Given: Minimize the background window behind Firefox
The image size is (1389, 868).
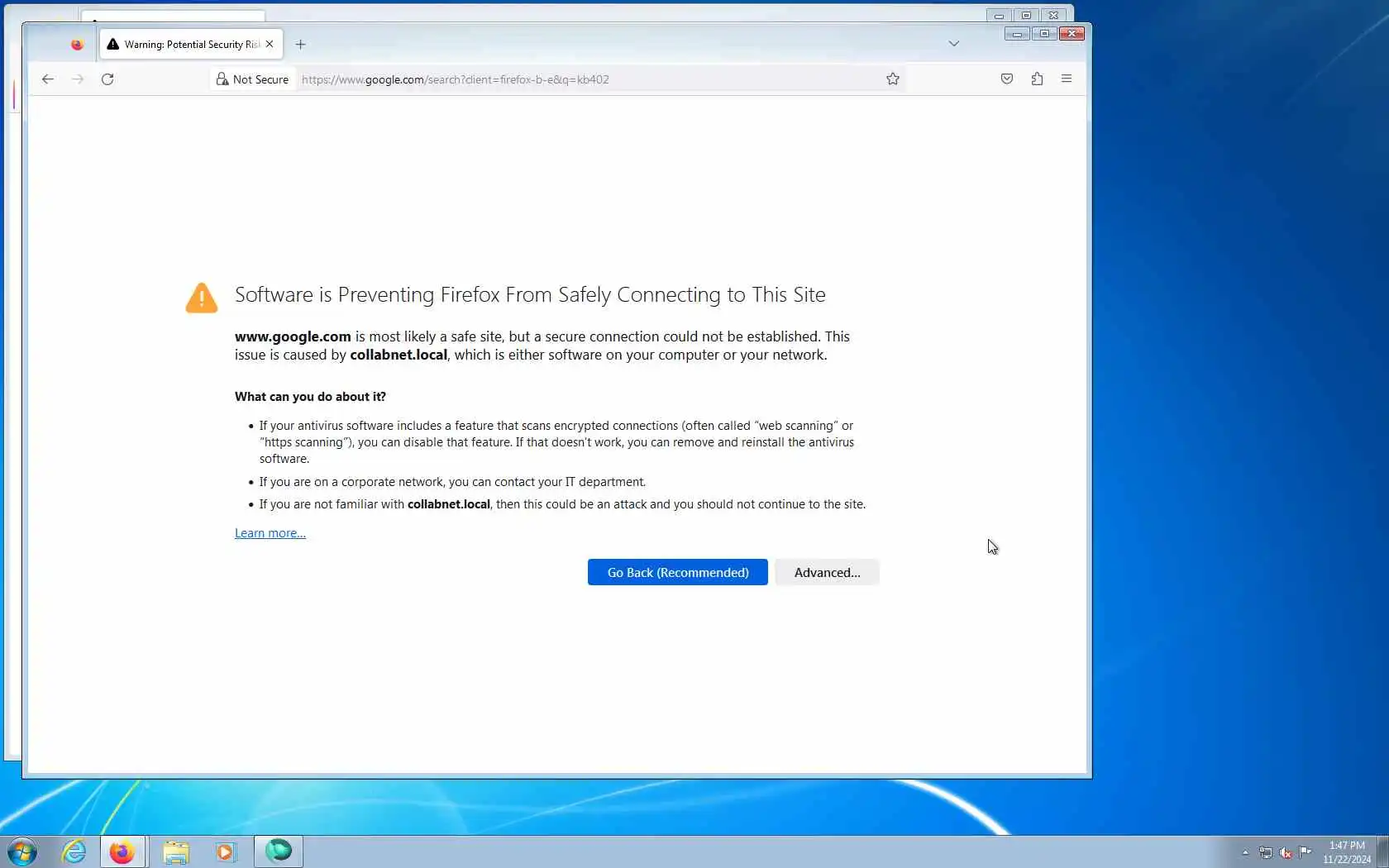Looking at the screenshot, I should [x=999, y=16].
